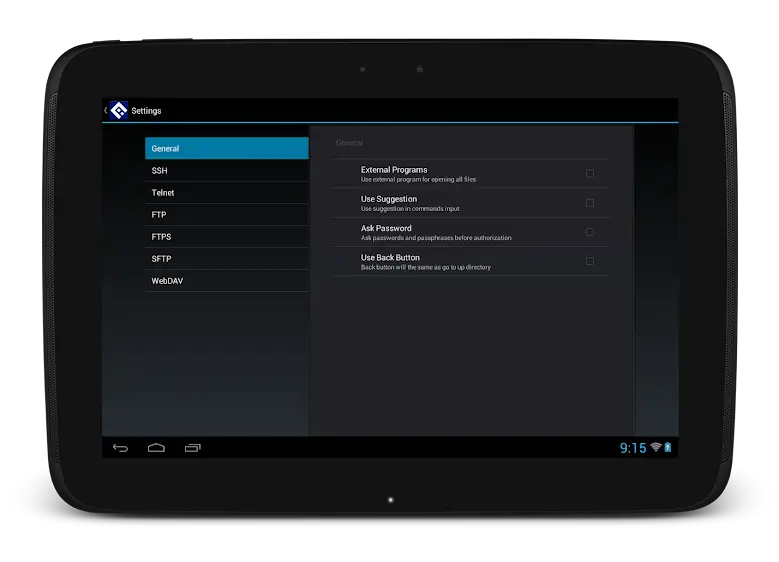Tap 'Ask passwords and passphrases before authorization'
This screenshot has width=779, height=562.
click(x=436, y=238)
